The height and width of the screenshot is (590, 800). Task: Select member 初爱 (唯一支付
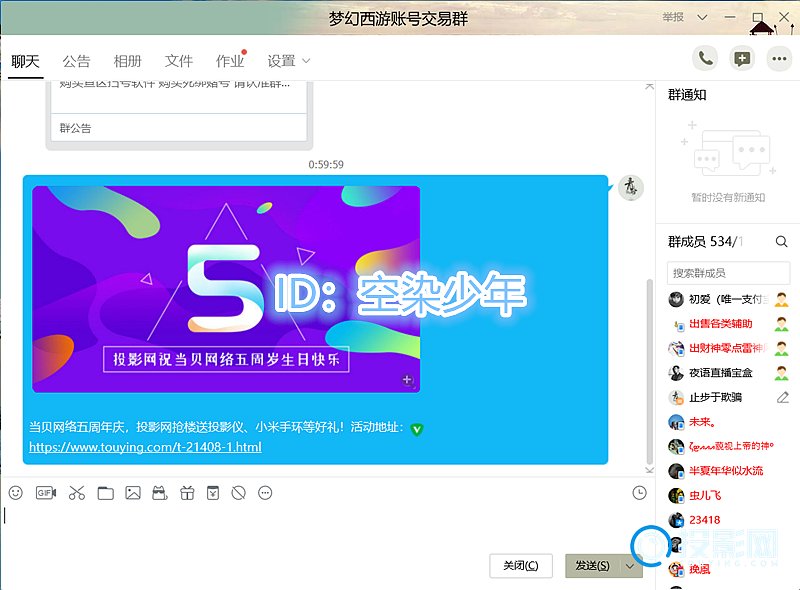tap(729, 299)
